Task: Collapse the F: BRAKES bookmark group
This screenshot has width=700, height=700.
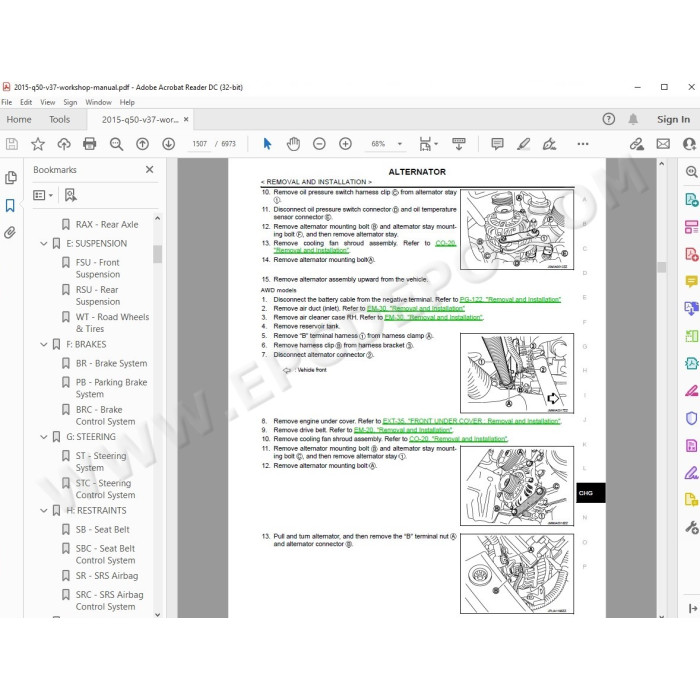Action: point(44,345)
